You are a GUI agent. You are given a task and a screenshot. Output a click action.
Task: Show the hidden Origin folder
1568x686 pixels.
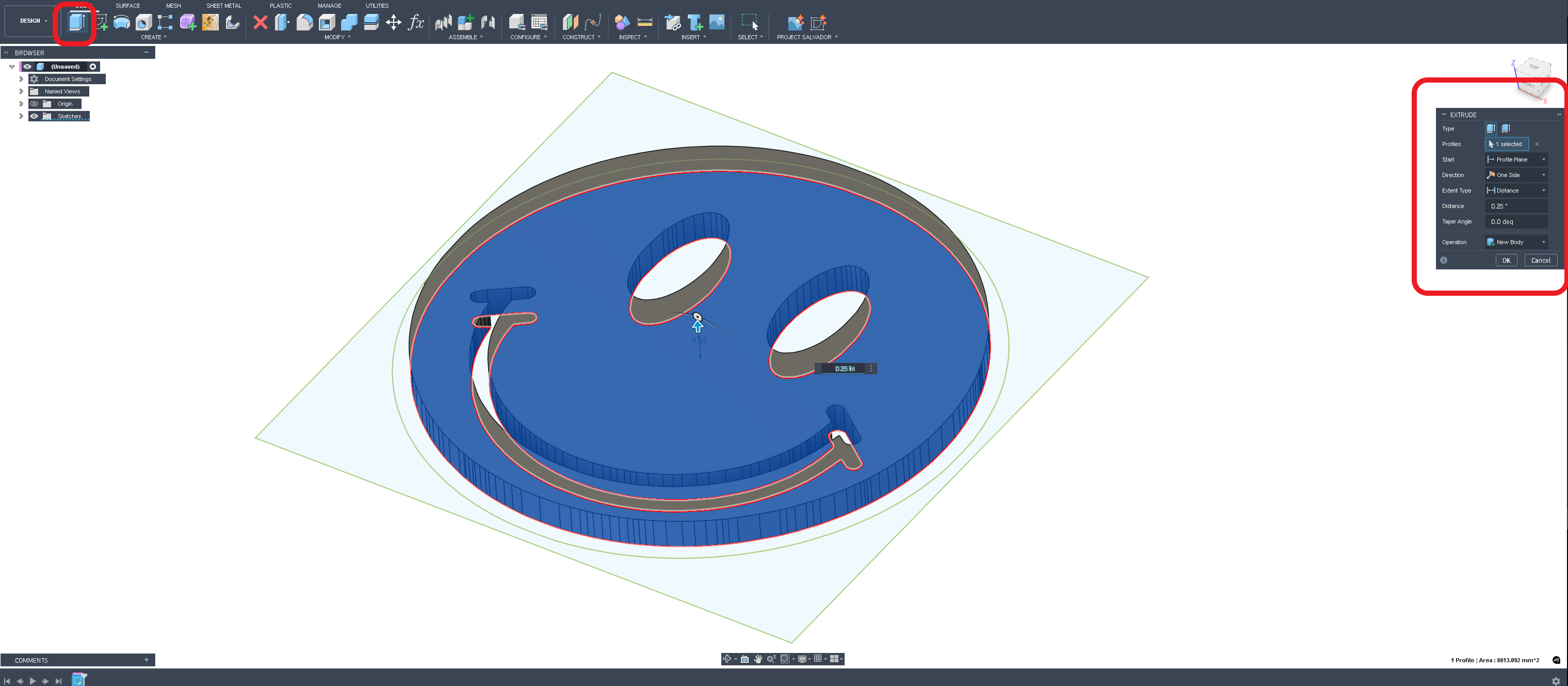coord(34,104)
